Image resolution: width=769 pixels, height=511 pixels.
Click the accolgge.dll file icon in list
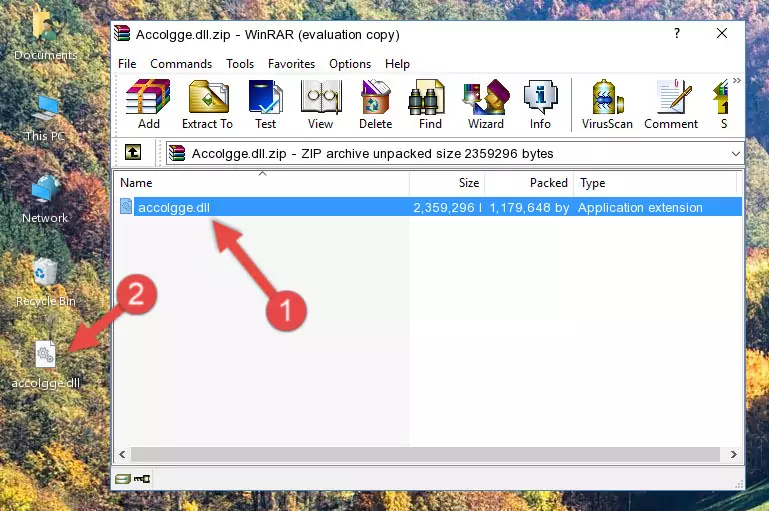[x=126, y=206]
